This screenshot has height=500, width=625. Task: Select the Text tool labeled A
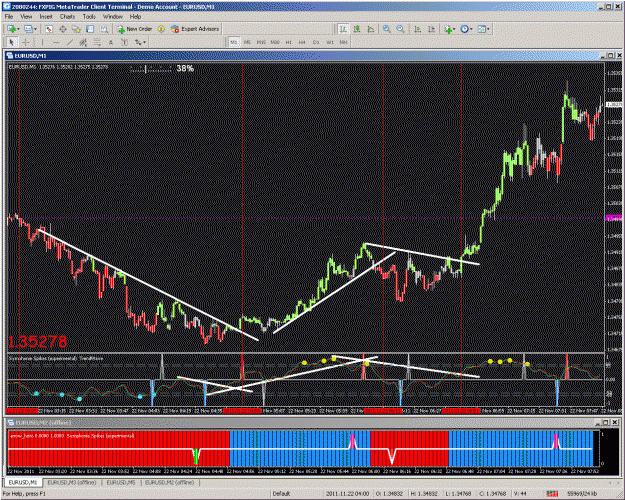[x=111, y=42]
